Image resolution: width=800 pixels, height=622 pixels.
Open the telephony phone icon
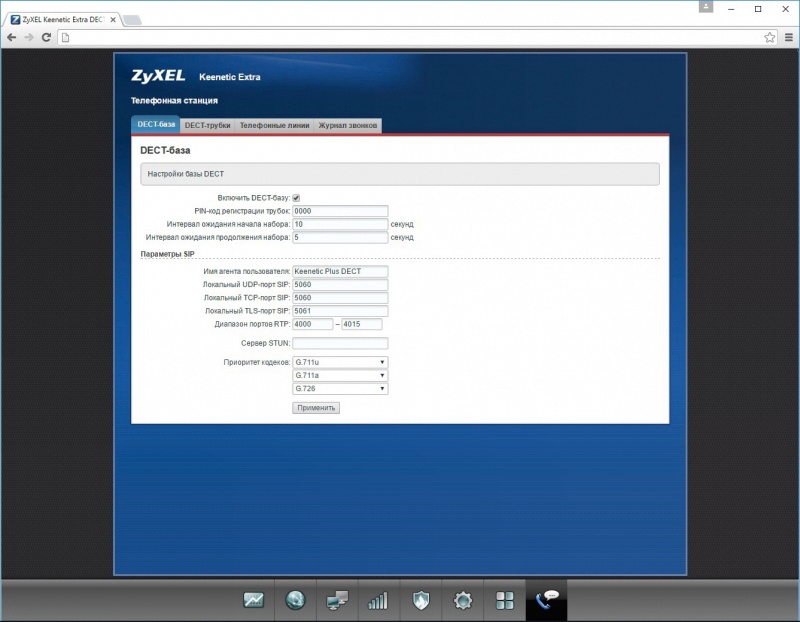(547, 600)
